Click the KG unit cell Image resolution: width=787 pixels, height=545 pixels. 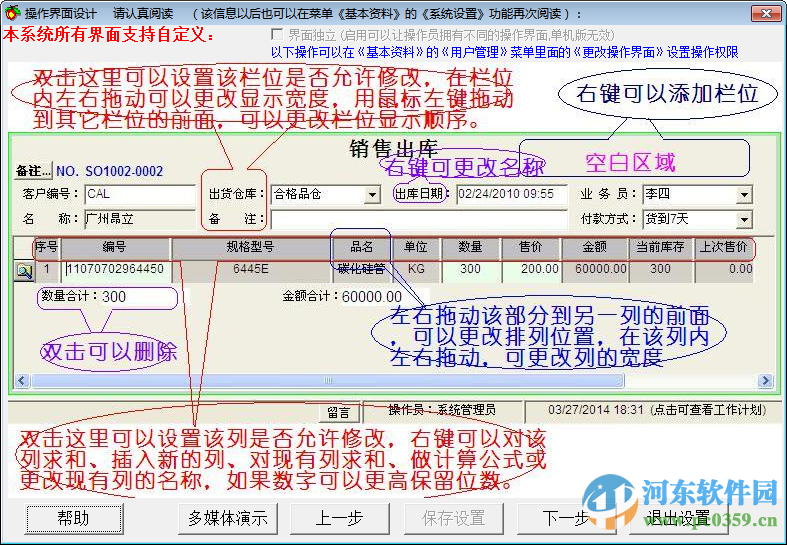[416, 270]
